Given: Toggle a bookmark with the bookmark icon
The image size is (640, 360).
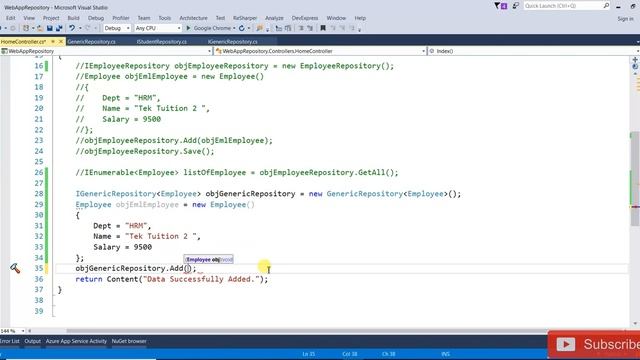Looking at the screenshot, I should pyautogui.click(x=323, y=28).
